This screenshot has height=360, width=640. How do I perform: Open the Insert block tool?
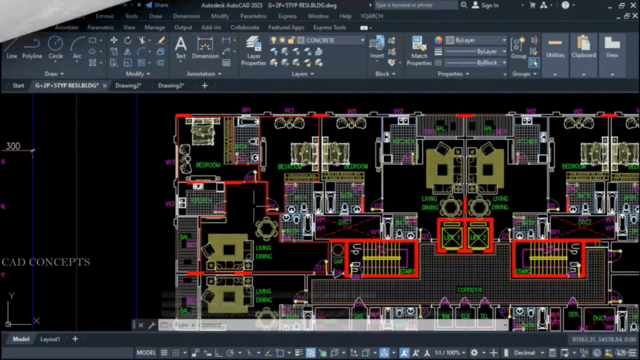(377, 48)
